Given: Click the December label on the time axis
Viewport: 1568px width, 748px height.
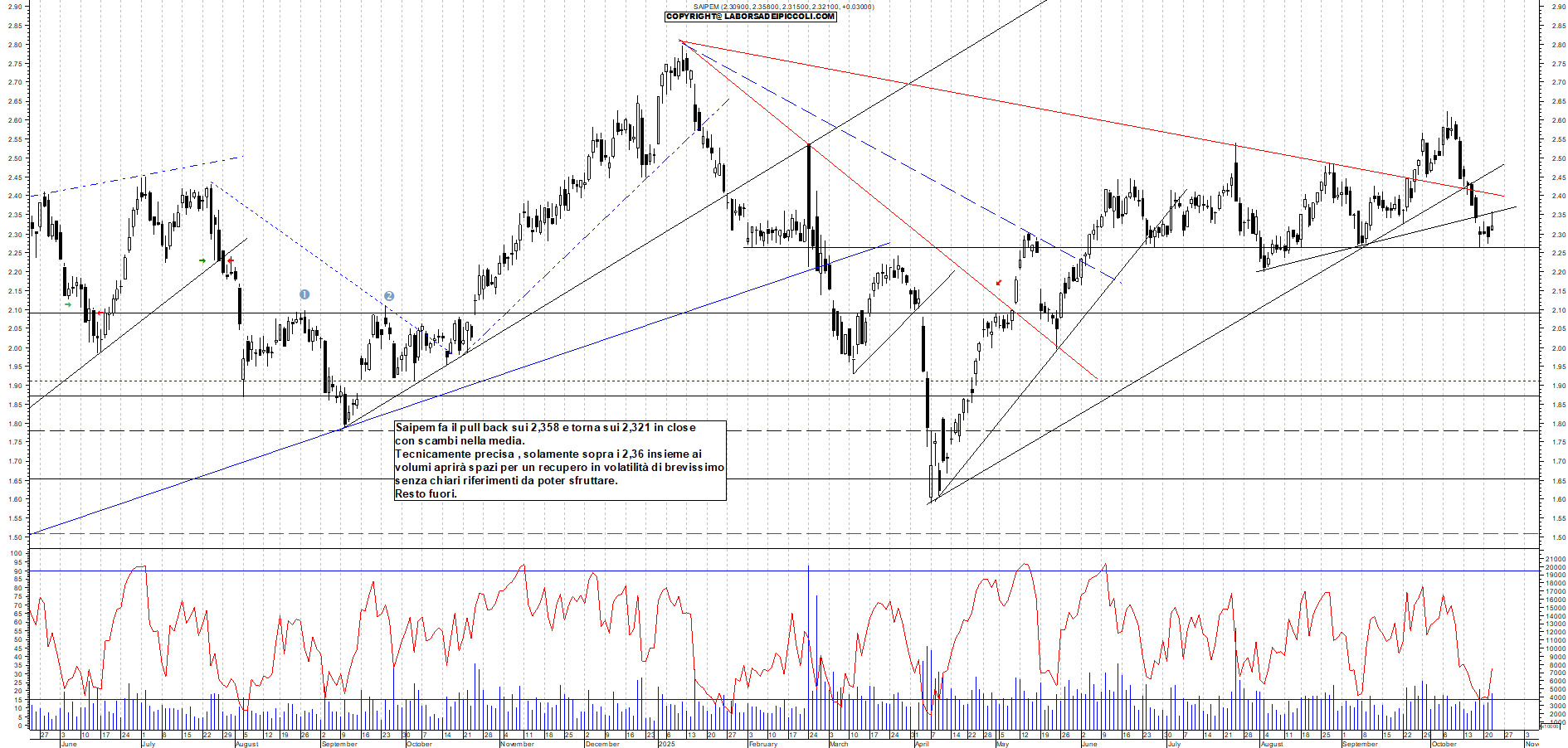Looking at the screenshot, I should (x=601, y=744).
